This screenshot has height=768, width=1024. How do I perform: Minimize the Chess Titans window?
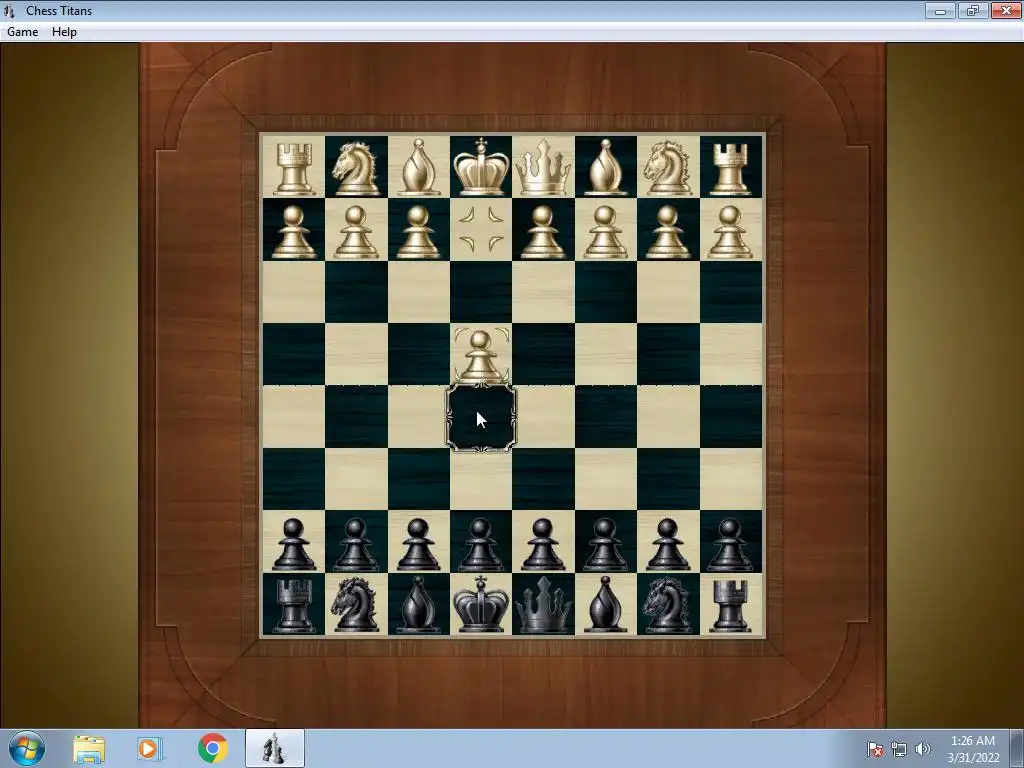click(940, 10)
